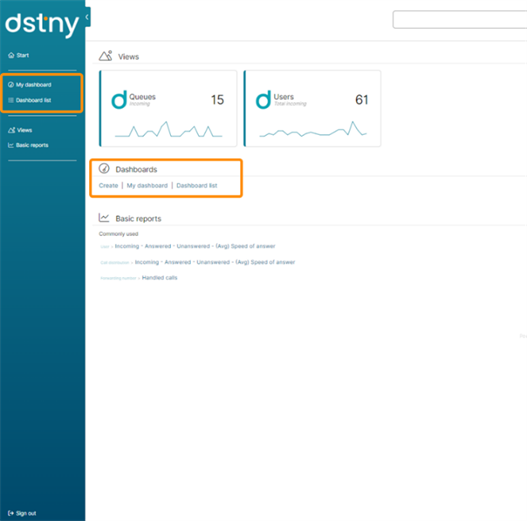
Task: Select Views in the sidebar menu
Action: click(20, 130)
